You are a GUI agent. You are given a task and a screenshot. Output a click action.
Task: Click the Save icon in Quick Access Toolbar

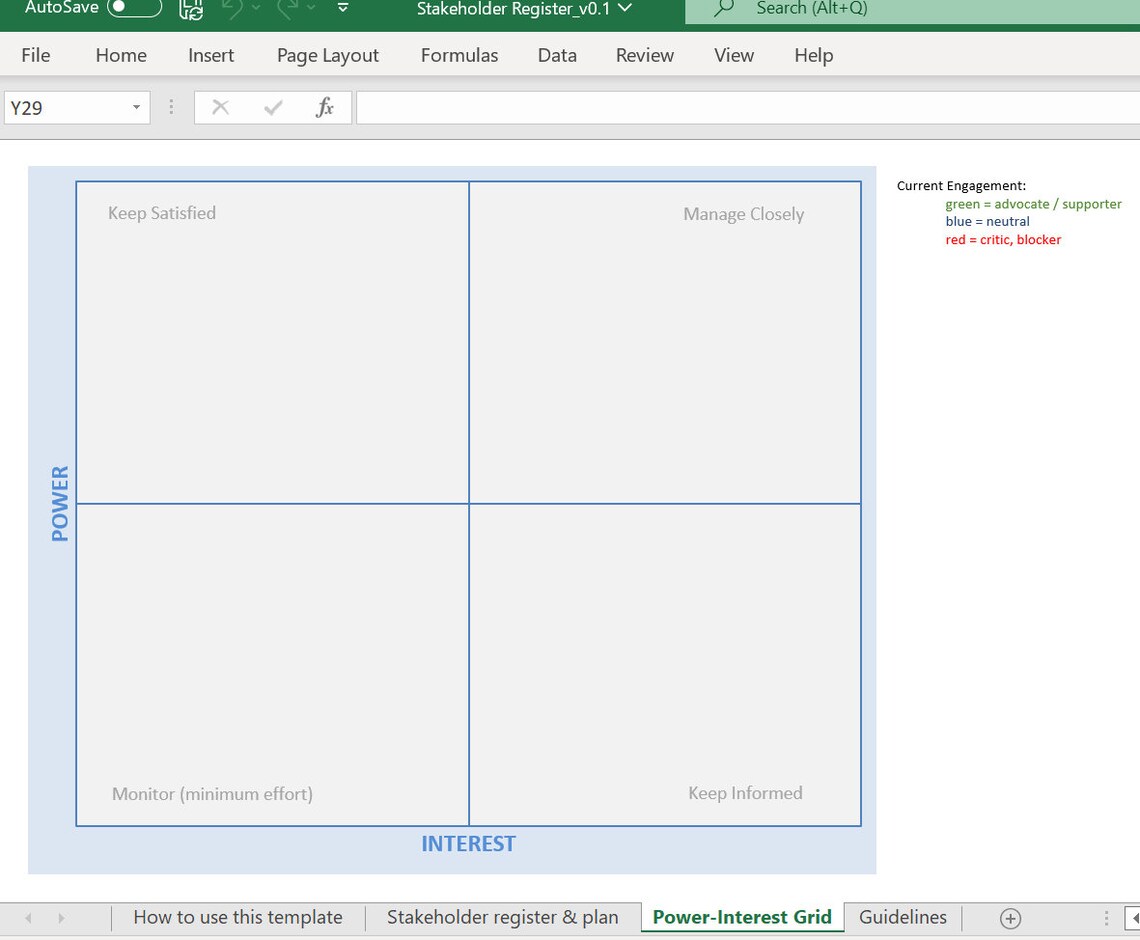tap(190, 9)
